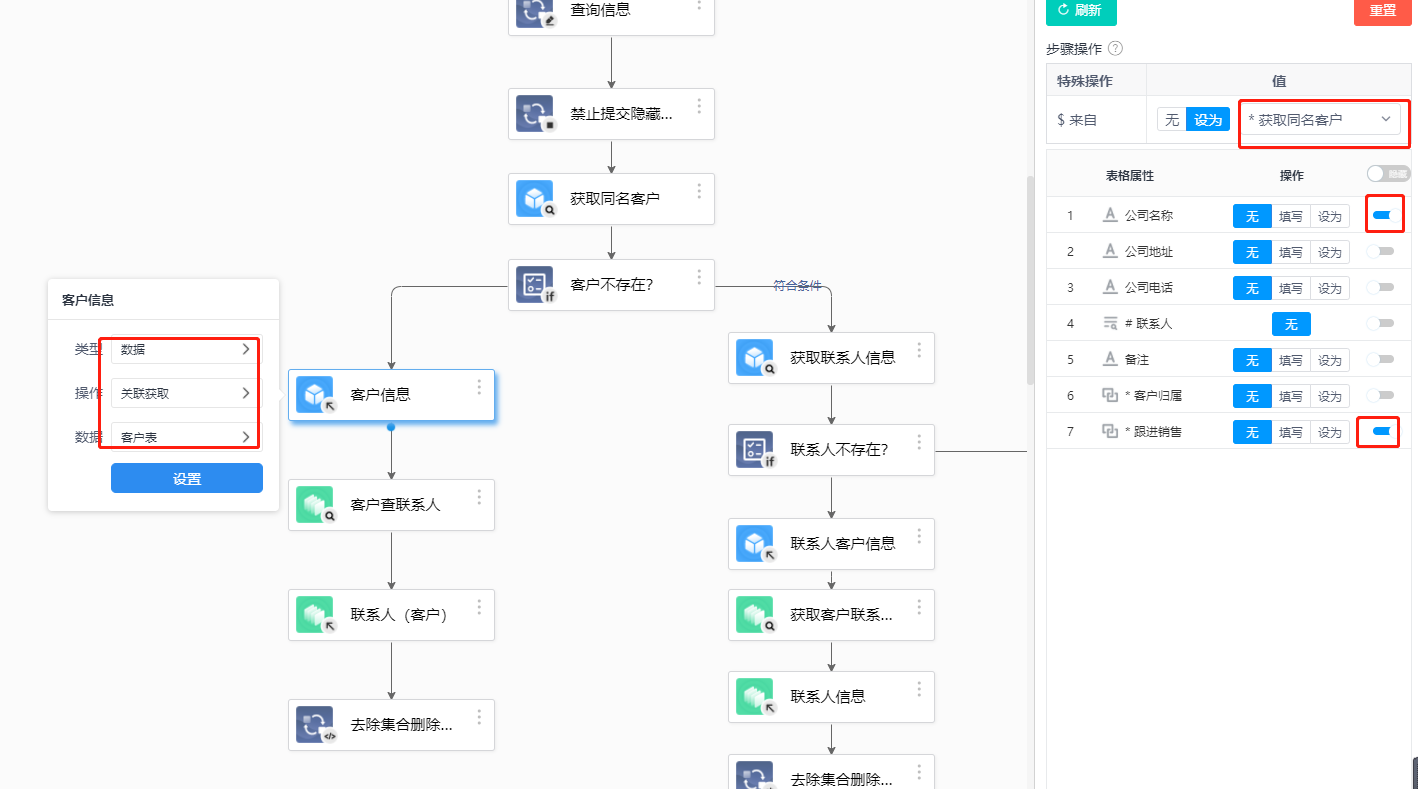Click the 特殊操作 column header
The image size is (1418, 789).
click(x=1085, y=81)
